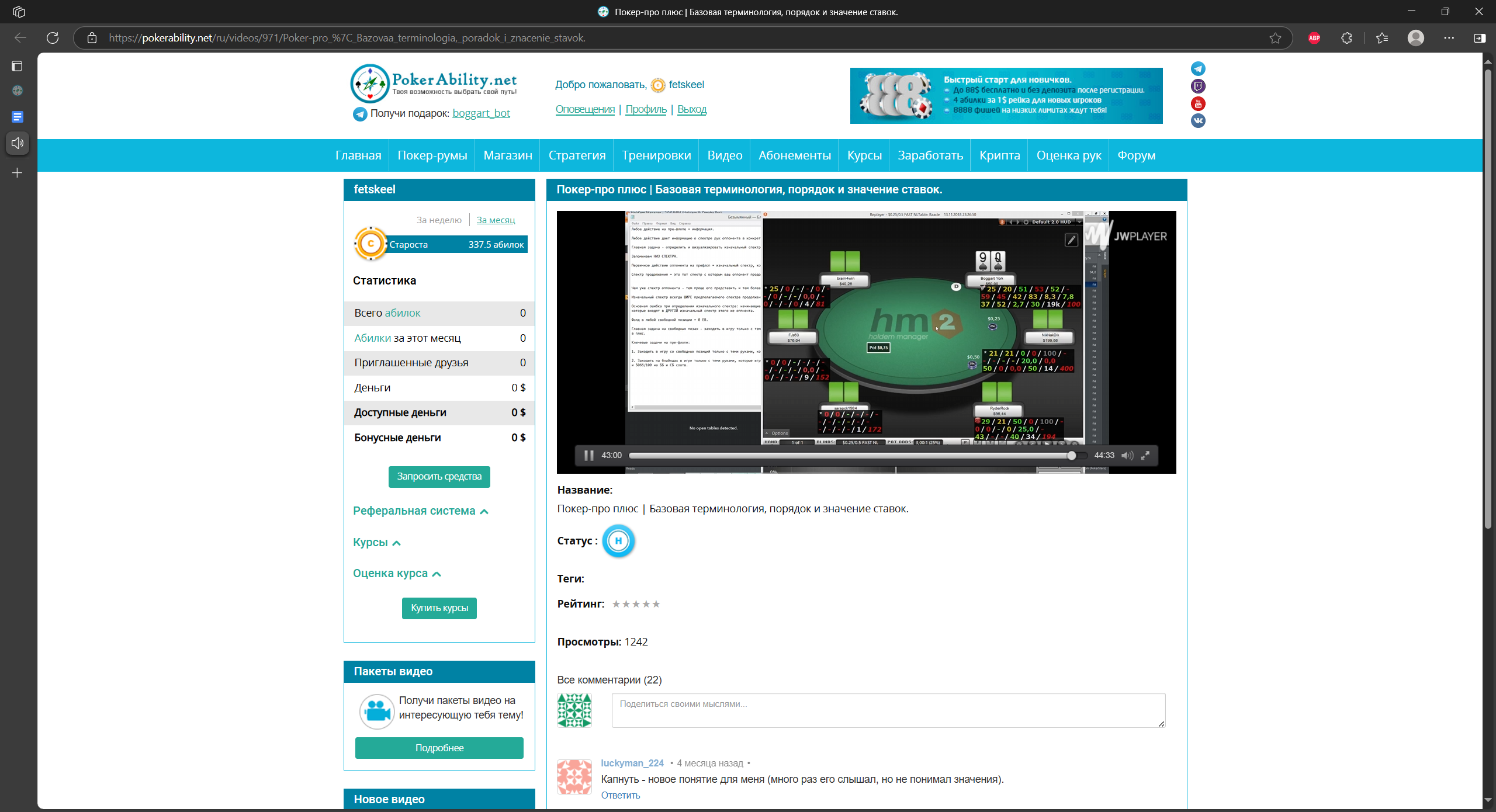Screen dimensions: 1496x812
Task: Open the Twitch social icon in the header
Action: pyautogui.click(x=1198, y=86)
